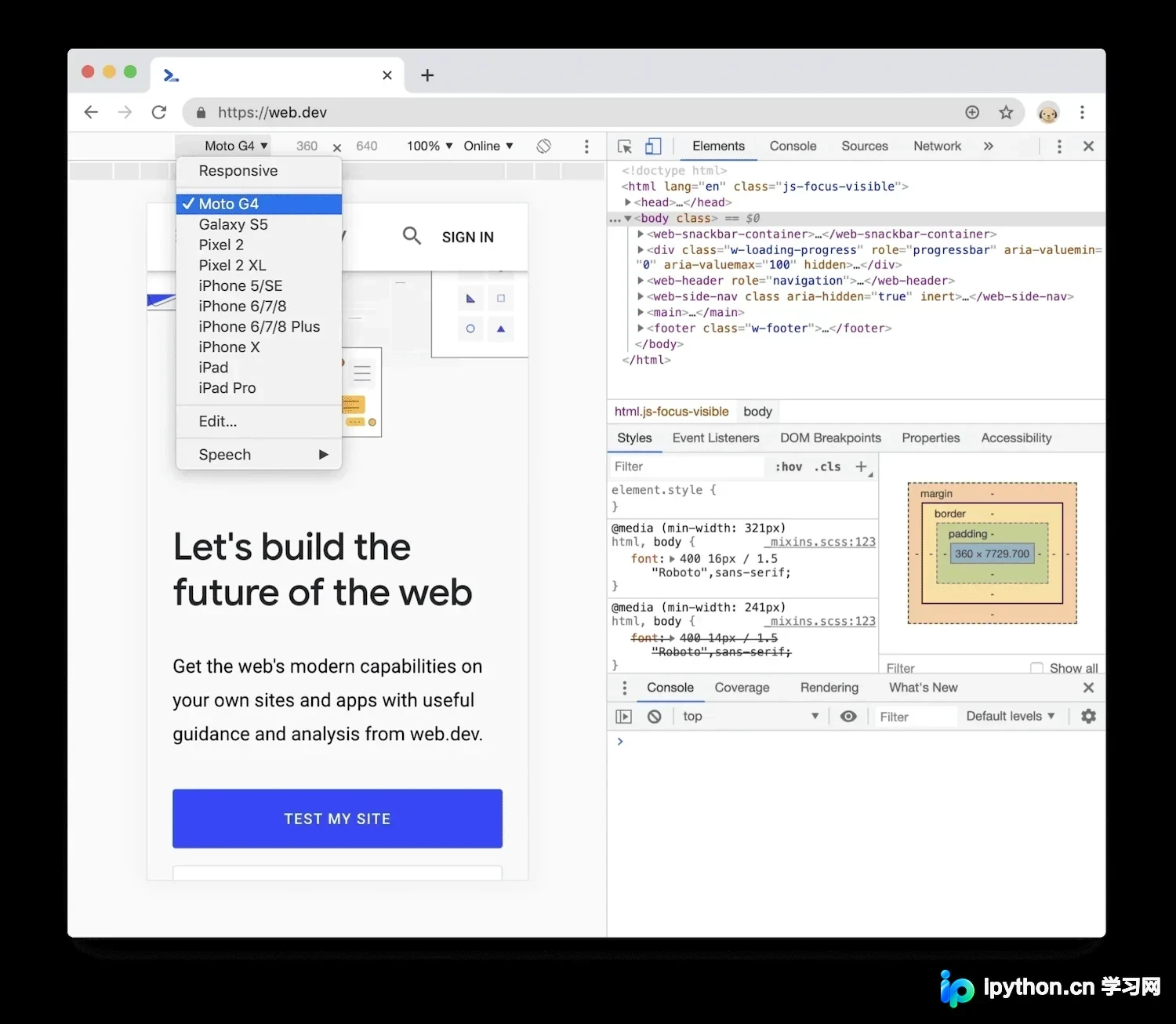
Task: Choose Responsive in the device menu
Action: pyautogui.click(x=259, y=171)
